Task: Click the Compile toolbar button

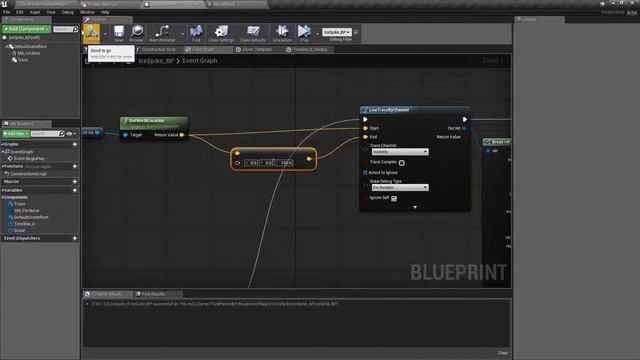Action: click(91, 33)
